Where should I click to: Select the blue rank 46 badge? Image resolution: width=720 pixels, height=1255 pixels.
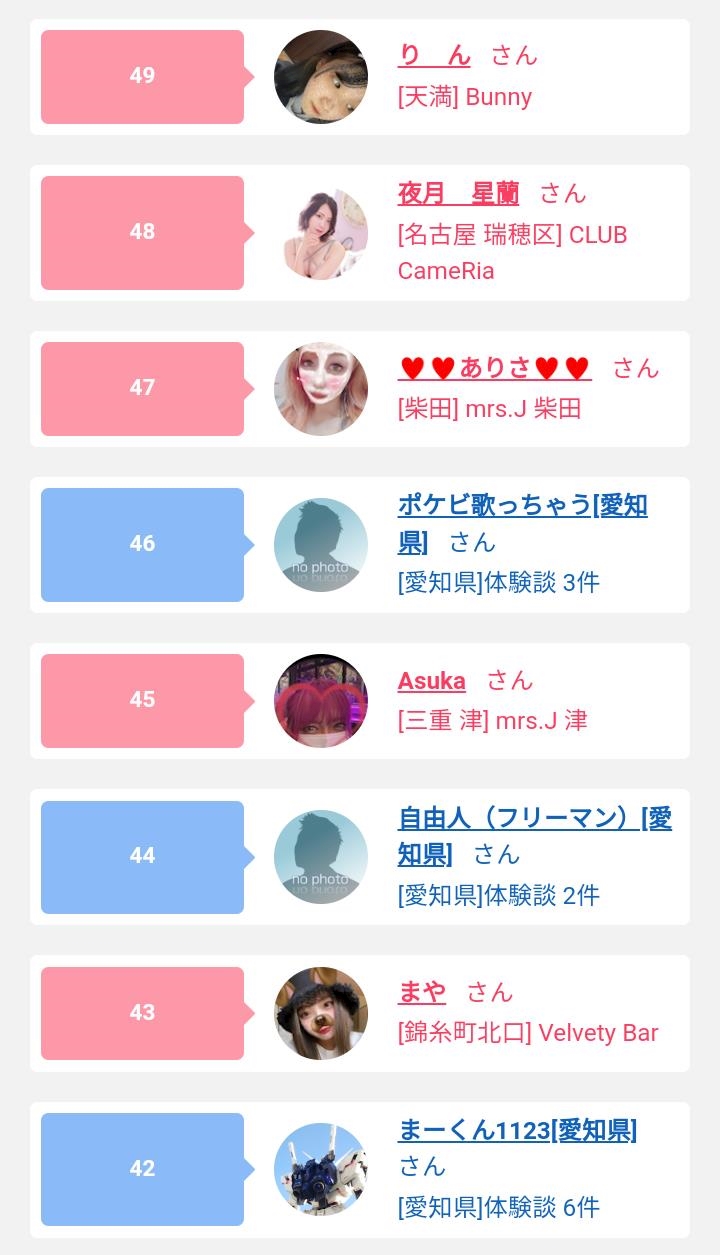coord(142,545)
